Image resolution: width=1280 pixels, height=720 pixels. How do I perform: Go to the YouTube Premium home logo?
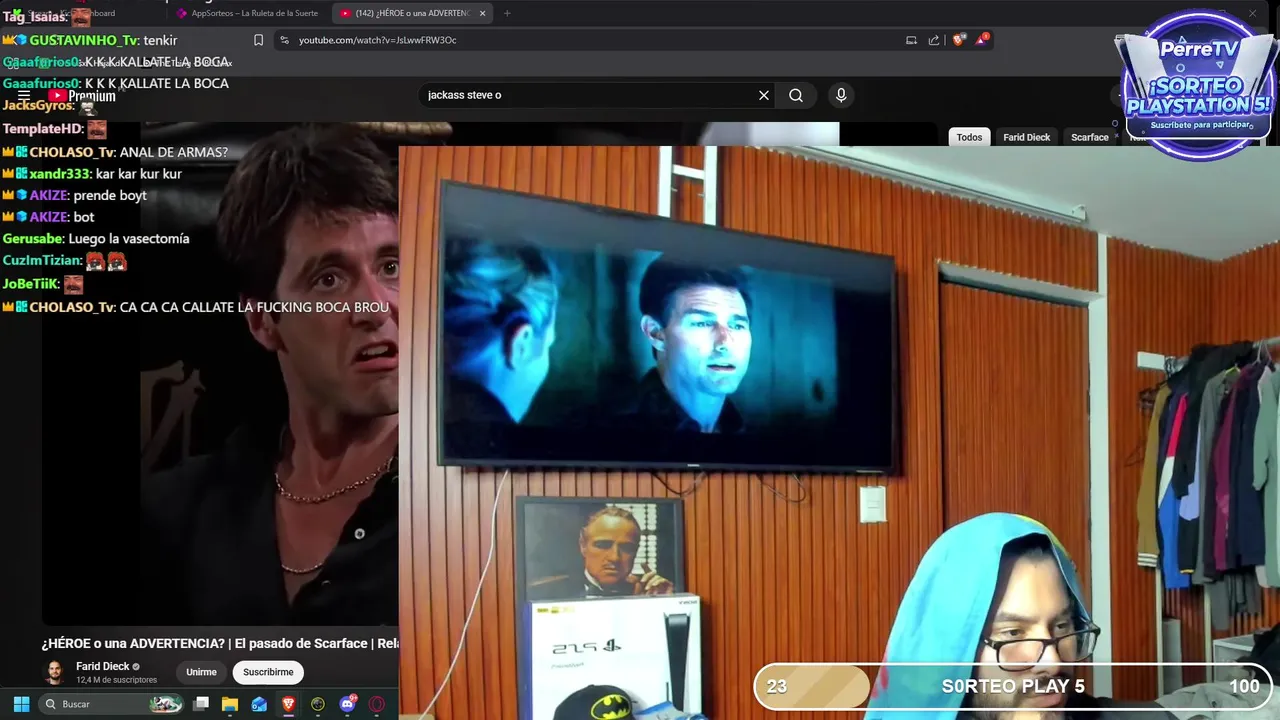(82, 96)
